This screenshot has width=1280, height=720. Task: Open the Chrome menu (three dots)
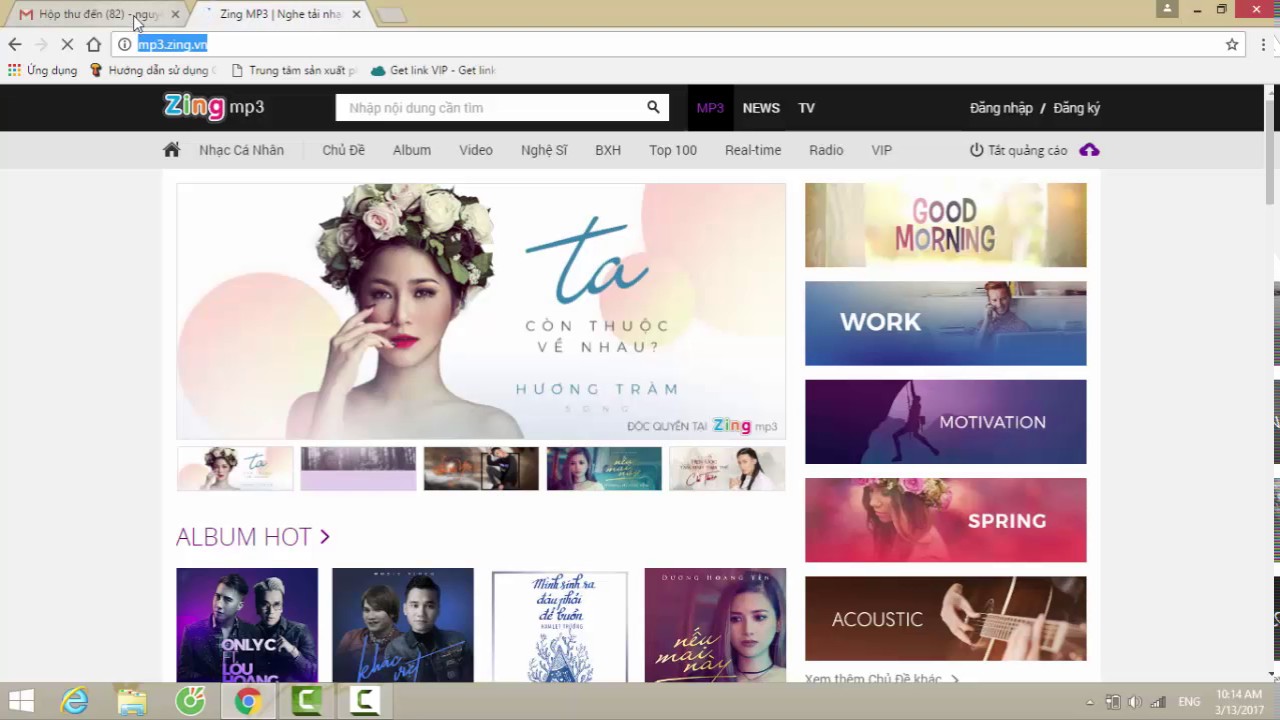(1264, 44)
